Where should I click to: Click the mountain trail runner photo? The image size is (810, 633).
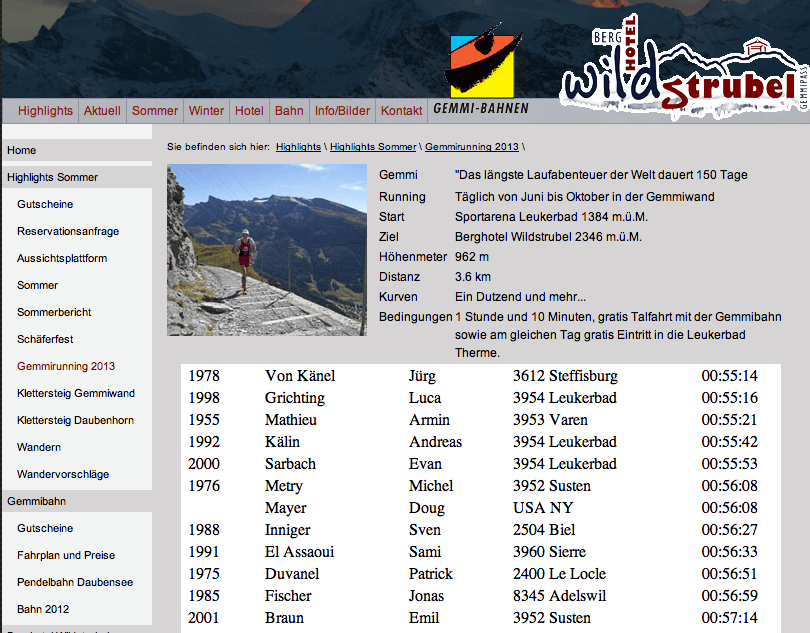point(267,250)
